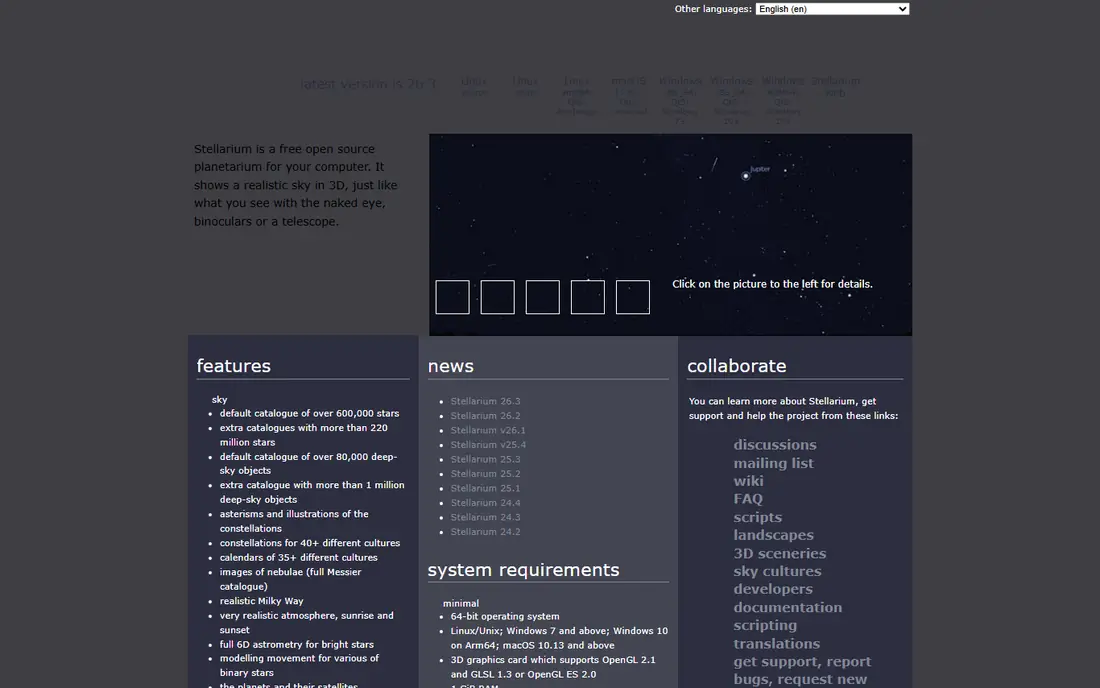Open the mailing list link

pos(773,463)
